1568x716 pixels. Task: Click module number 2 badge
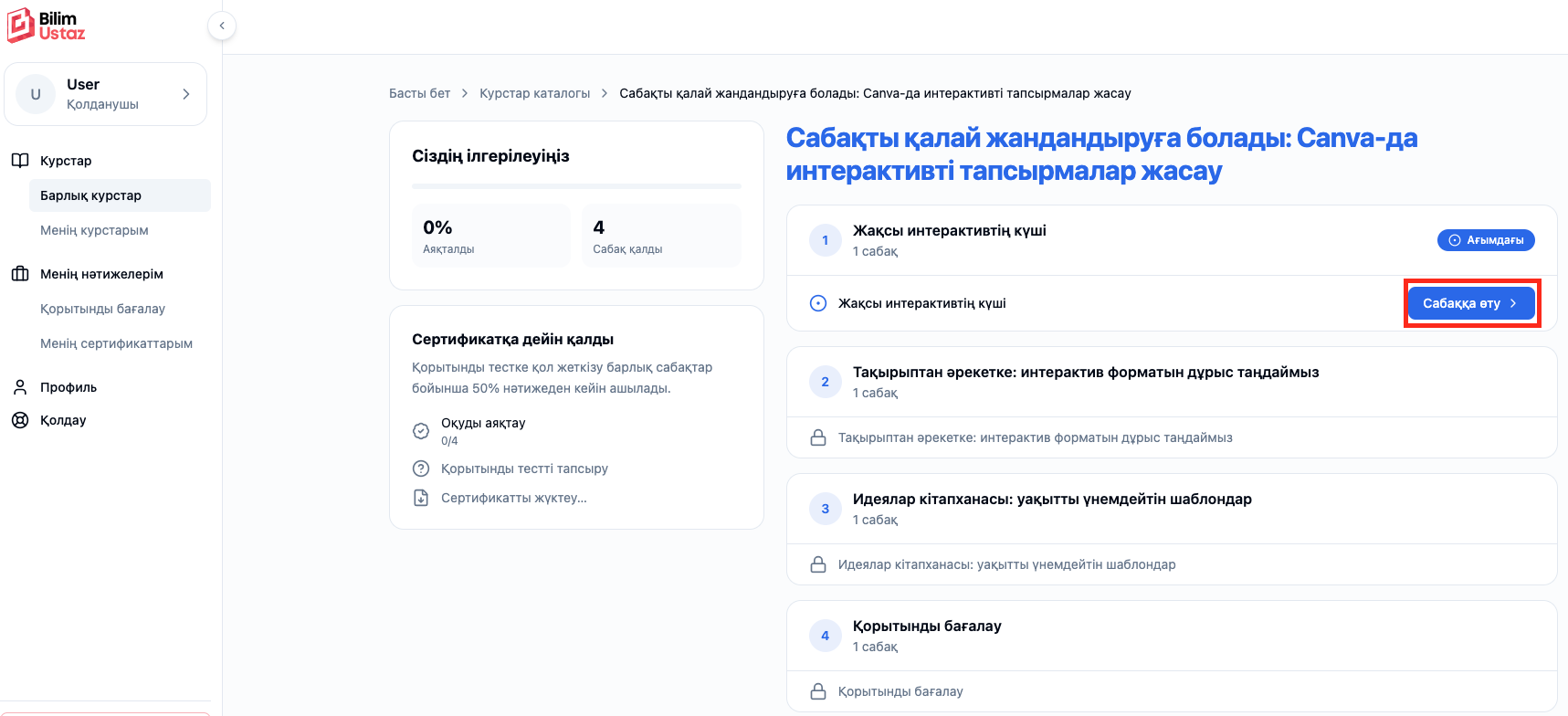click(825, 382)
